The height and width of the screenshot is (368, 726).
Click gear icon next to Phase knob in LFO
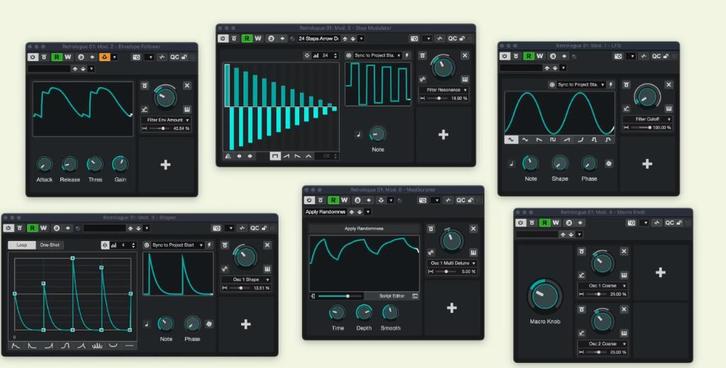point(608,163)
